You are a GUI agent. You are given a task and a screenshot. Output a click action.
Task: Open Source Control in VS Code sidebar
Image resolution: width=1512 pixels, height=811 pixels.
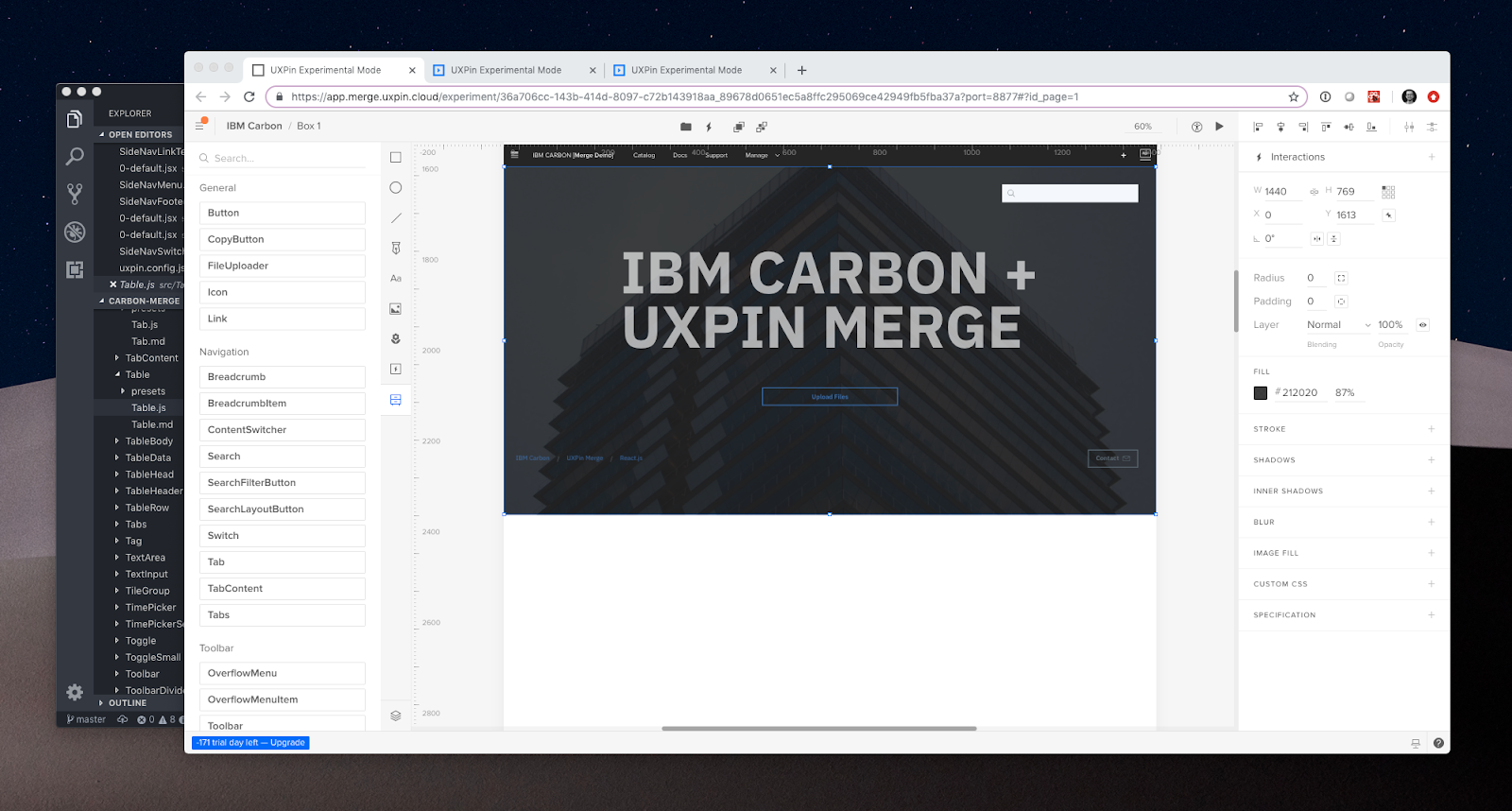(75, 195)
